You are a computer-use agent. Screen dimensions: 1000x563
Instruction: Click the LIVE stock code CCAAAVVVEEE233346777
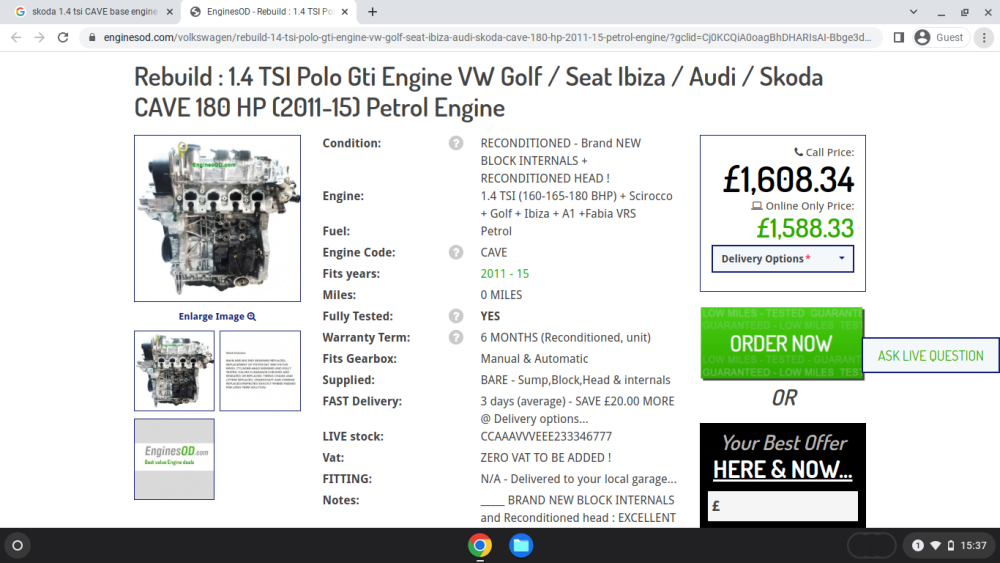pyautogui.click(x=546, y=437)
